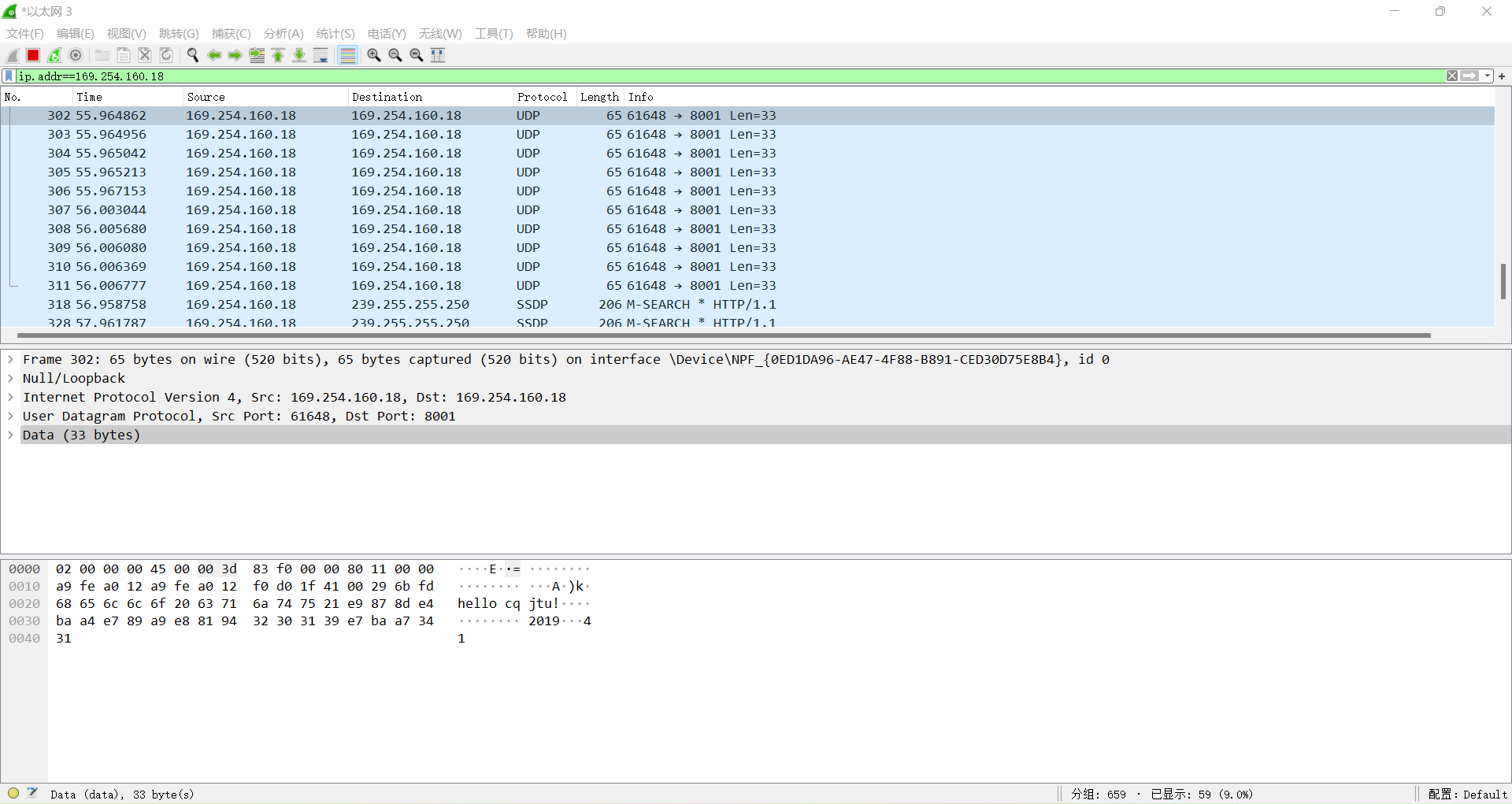Jump to first packet icon
The image size is (1512, 804).
[278, 55]
